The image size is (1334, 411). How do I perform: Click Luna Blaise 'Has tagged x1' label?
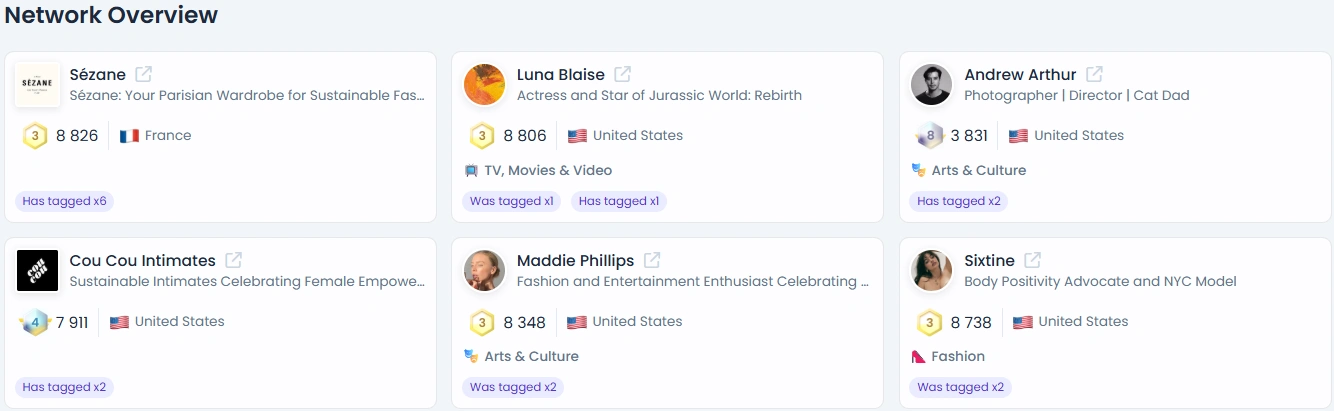coord(619,201)
